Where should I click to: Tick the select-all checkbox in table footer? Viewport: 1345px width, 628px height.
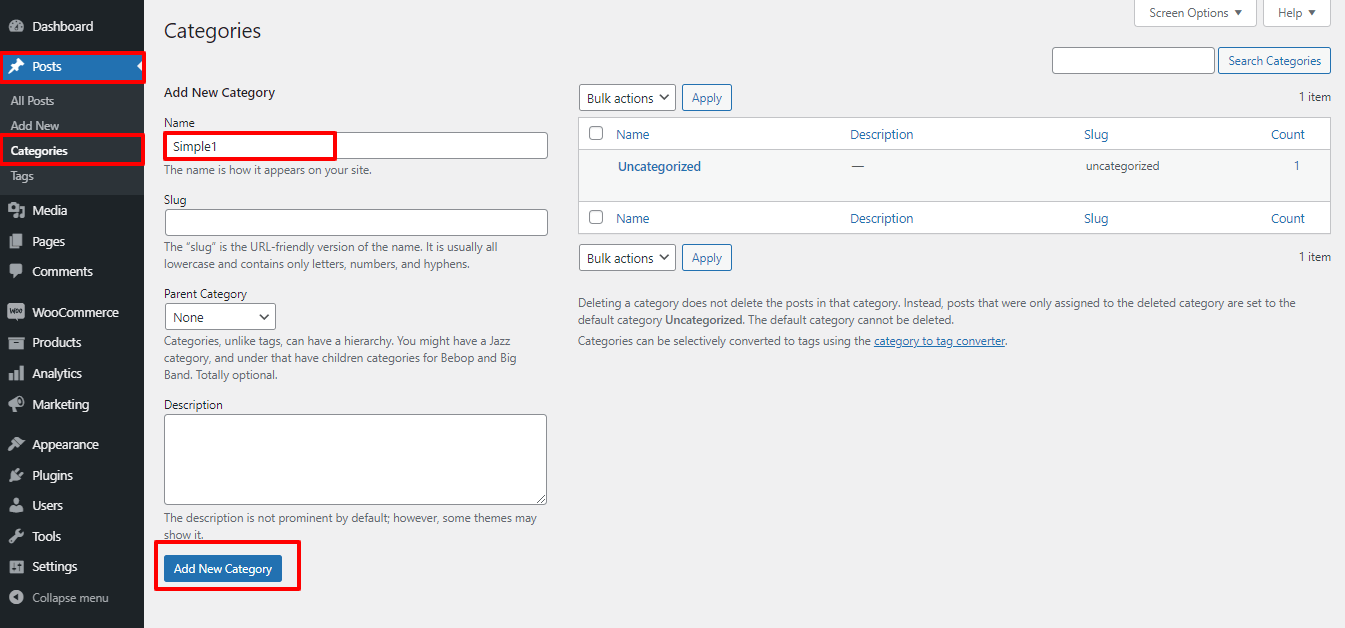(x=596, y=217)
